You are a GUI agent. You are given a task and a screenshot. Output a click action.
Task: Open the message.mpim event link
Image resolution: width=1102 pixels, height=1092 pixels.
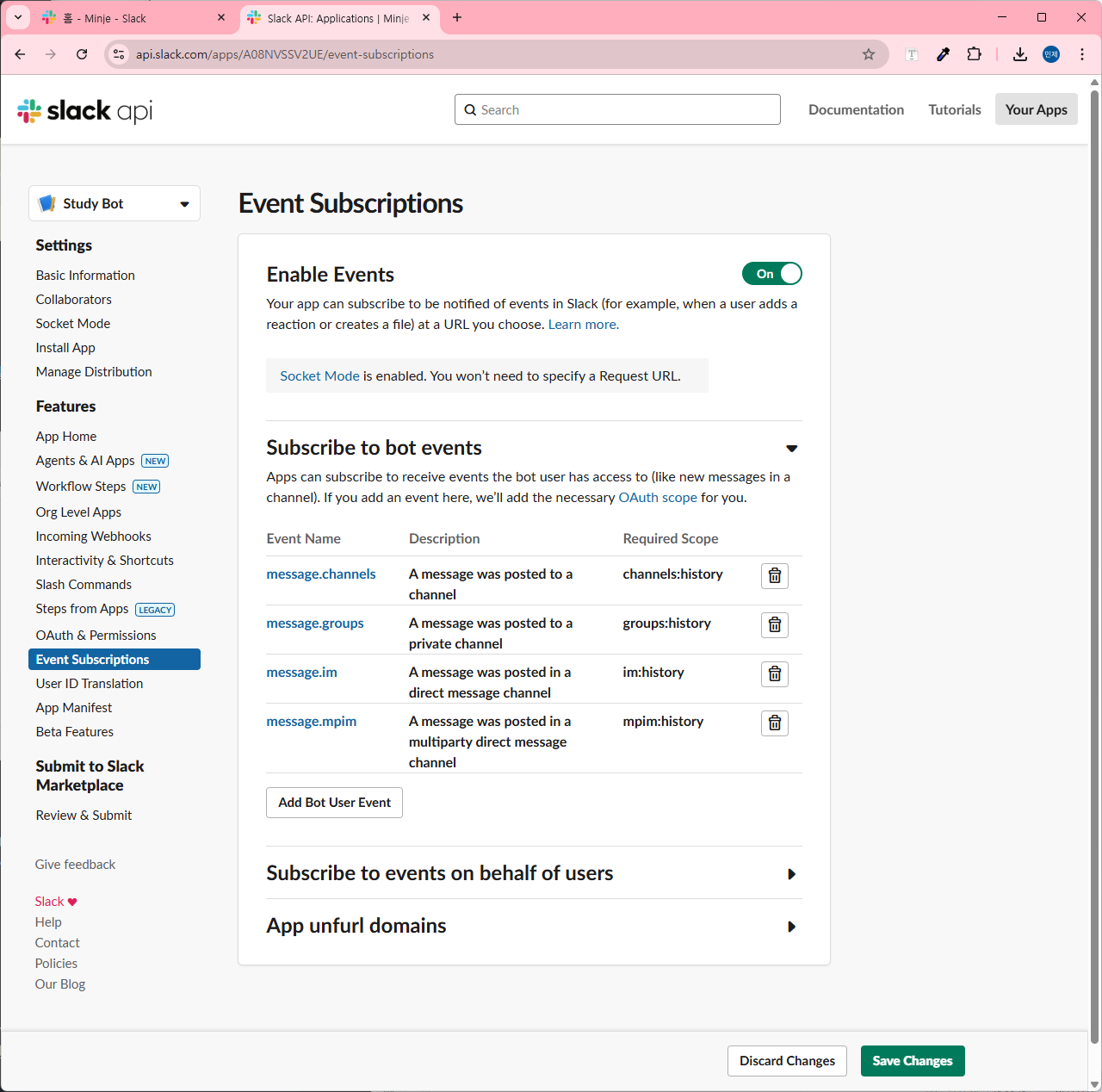[312, 722]
